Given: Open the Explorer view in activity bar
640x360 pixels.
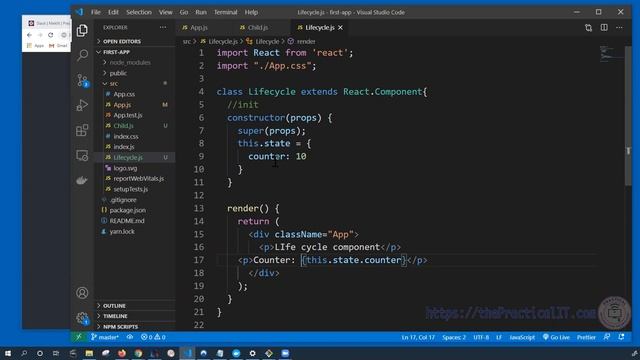Looking at the screenshot, I should point(82,31).
